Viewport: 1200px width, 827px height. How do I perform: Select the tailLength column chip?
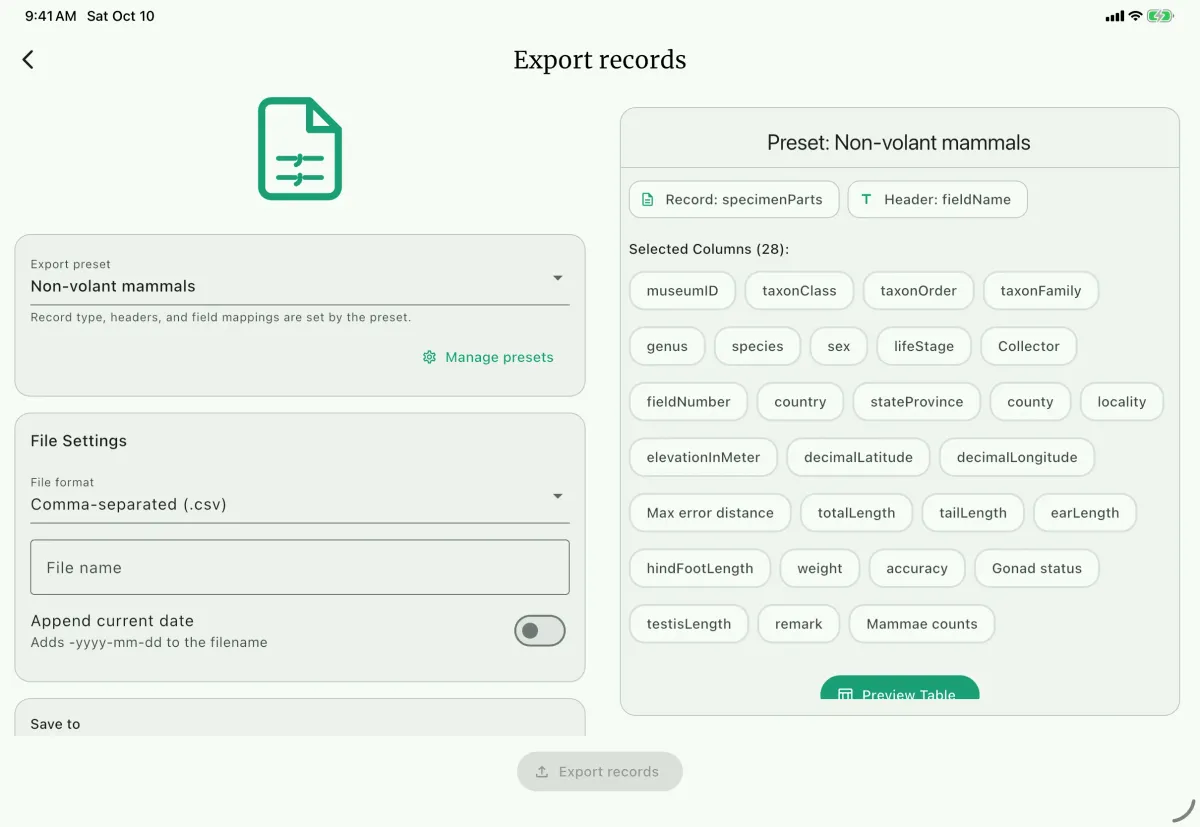pos(973,513)
